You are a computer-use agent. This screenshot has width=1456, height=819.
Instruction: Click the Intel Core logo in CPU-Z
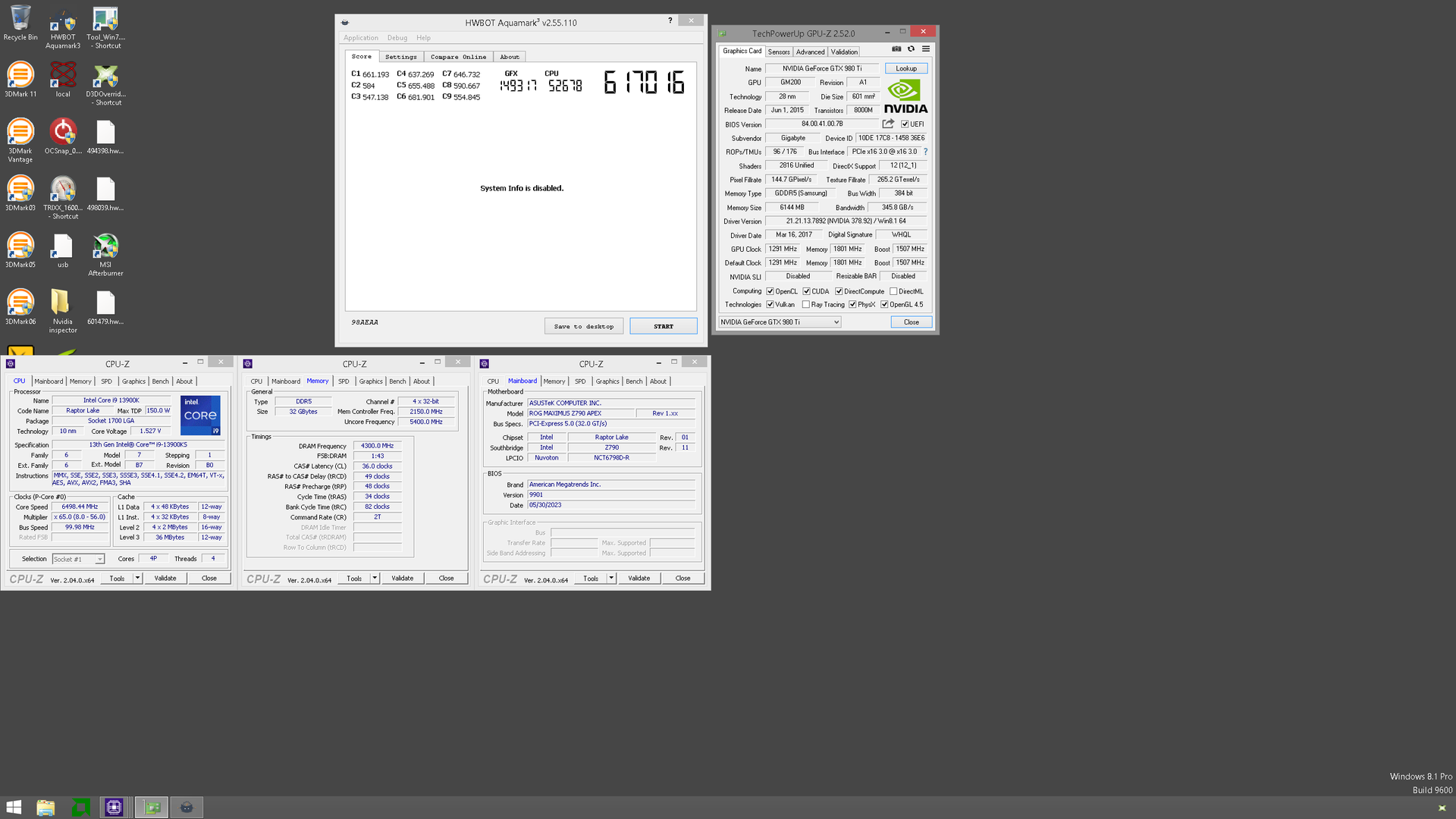[200, 415]
